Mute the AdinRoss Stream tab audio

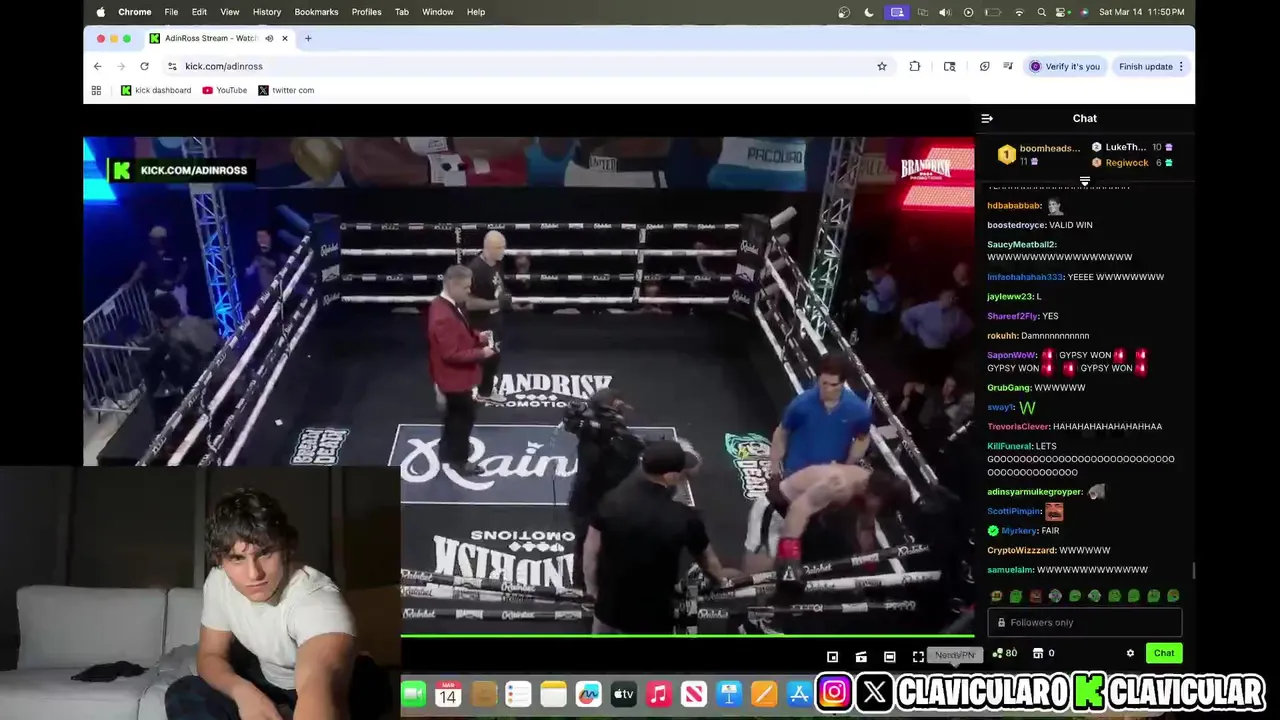point(268,38)
